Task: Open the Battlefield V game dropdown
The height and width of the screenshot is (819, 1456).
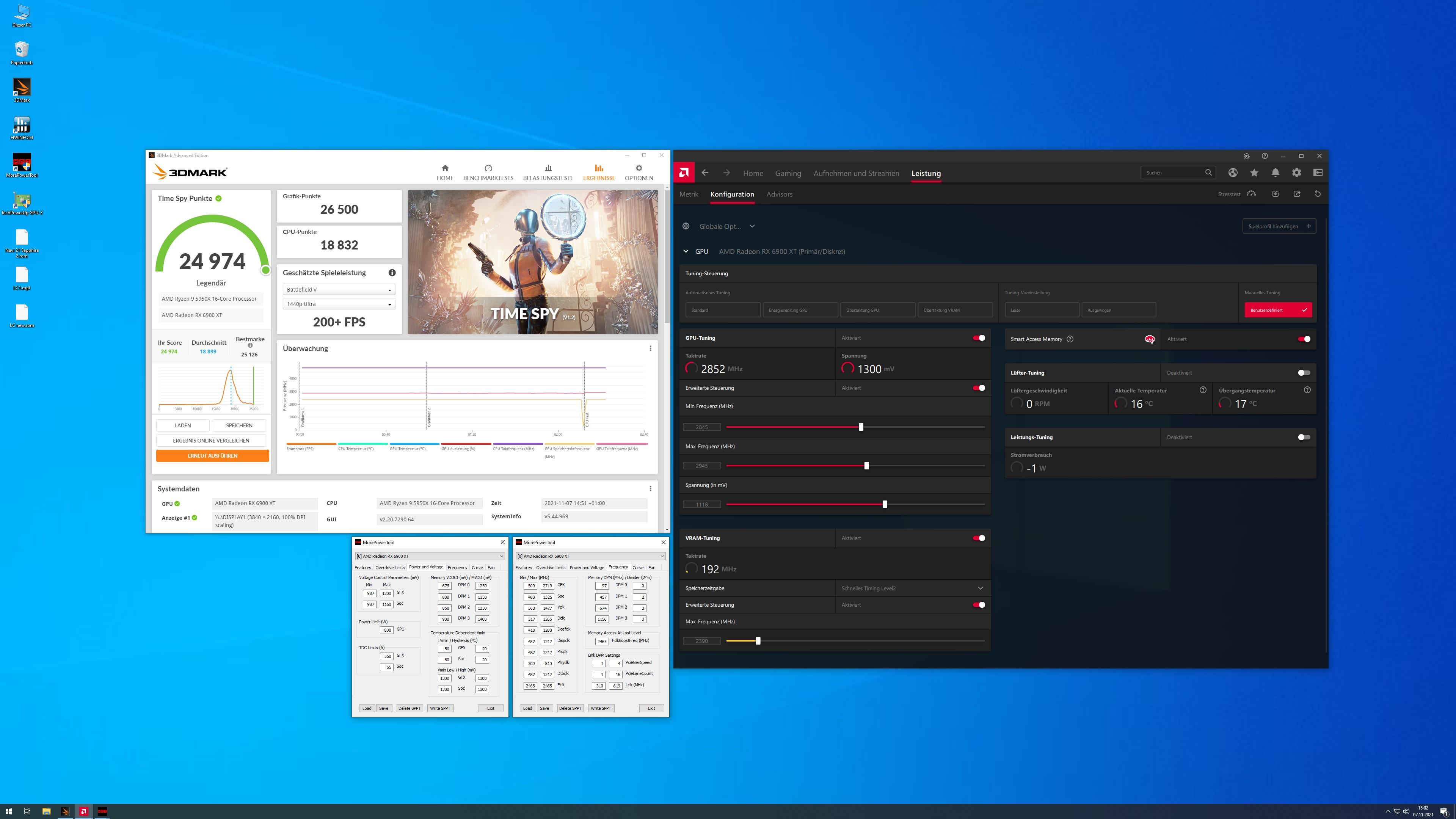Action: [339, 289]
